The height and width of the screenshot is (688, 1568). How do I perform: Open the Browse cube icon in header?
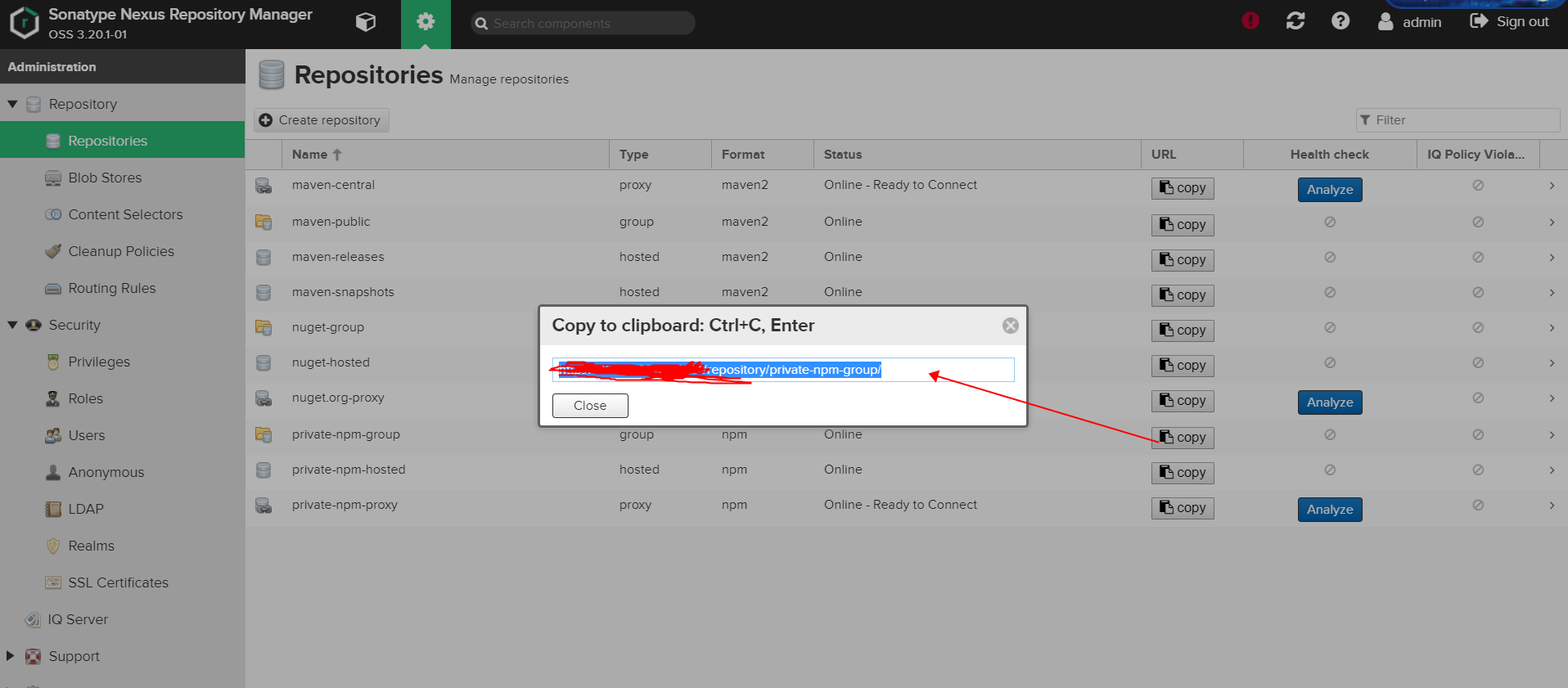366,22
